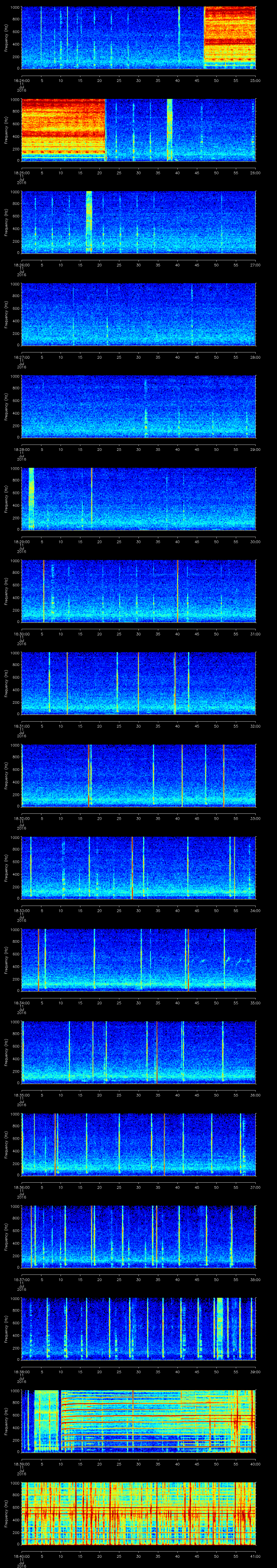This screenshot has width=277, height=1568.
Task: Click the '41:00' end time label
Action: click(x=255, y=1556)
